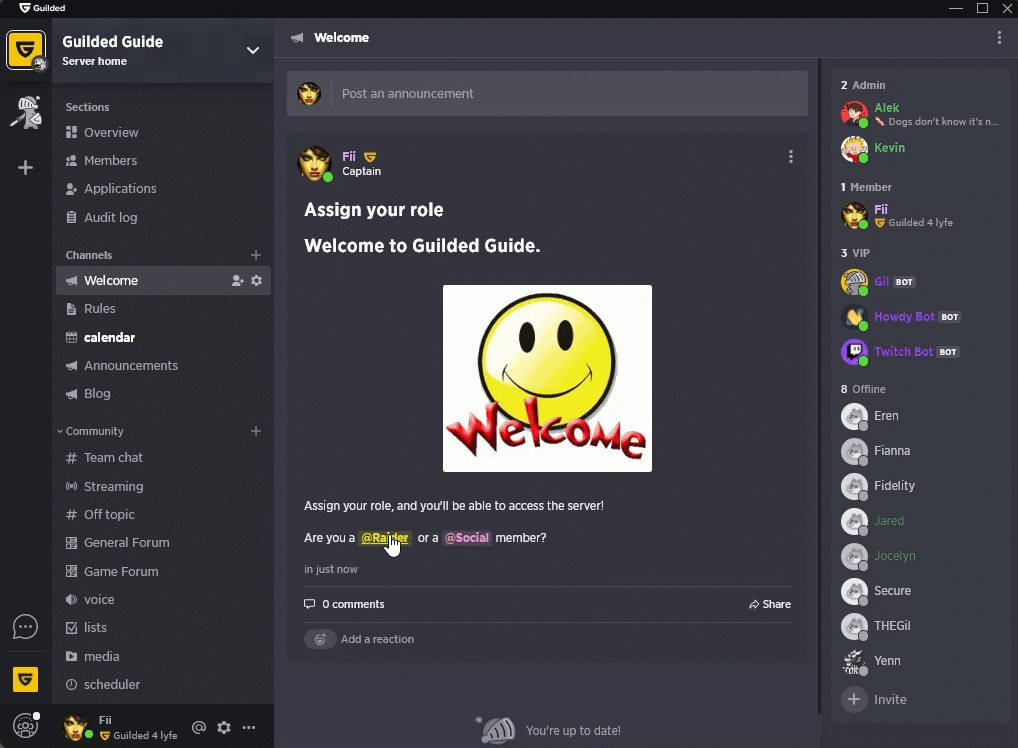Add a new server with plus icon
This screenshot has height=748, width=1018.
tap(25, 168)
